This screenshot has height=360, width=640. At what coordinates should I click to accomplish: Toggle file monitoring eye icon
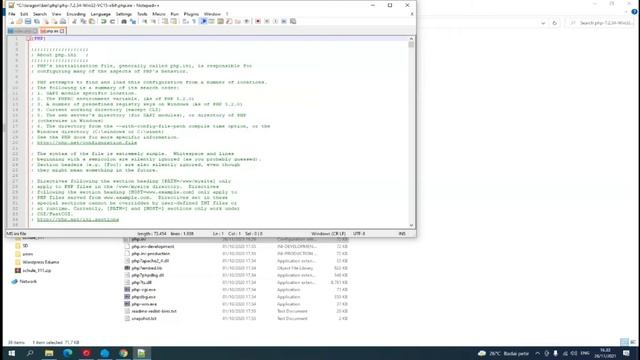tap(247, 21)
